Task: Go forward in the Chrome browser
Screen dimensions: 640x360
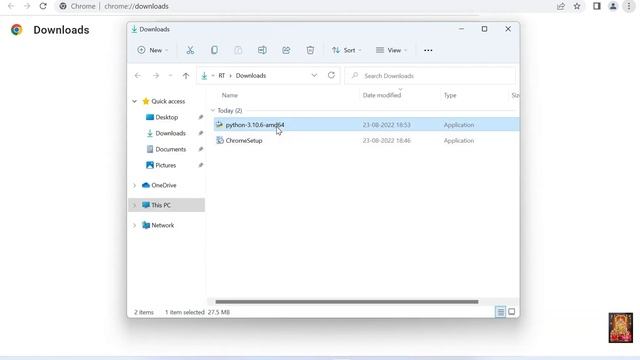Action: click(27, 6)
